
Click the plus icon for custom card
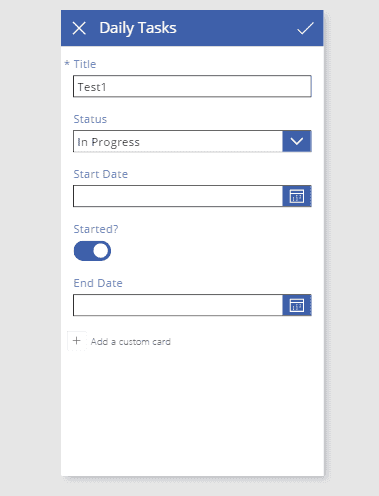[77, 341]
